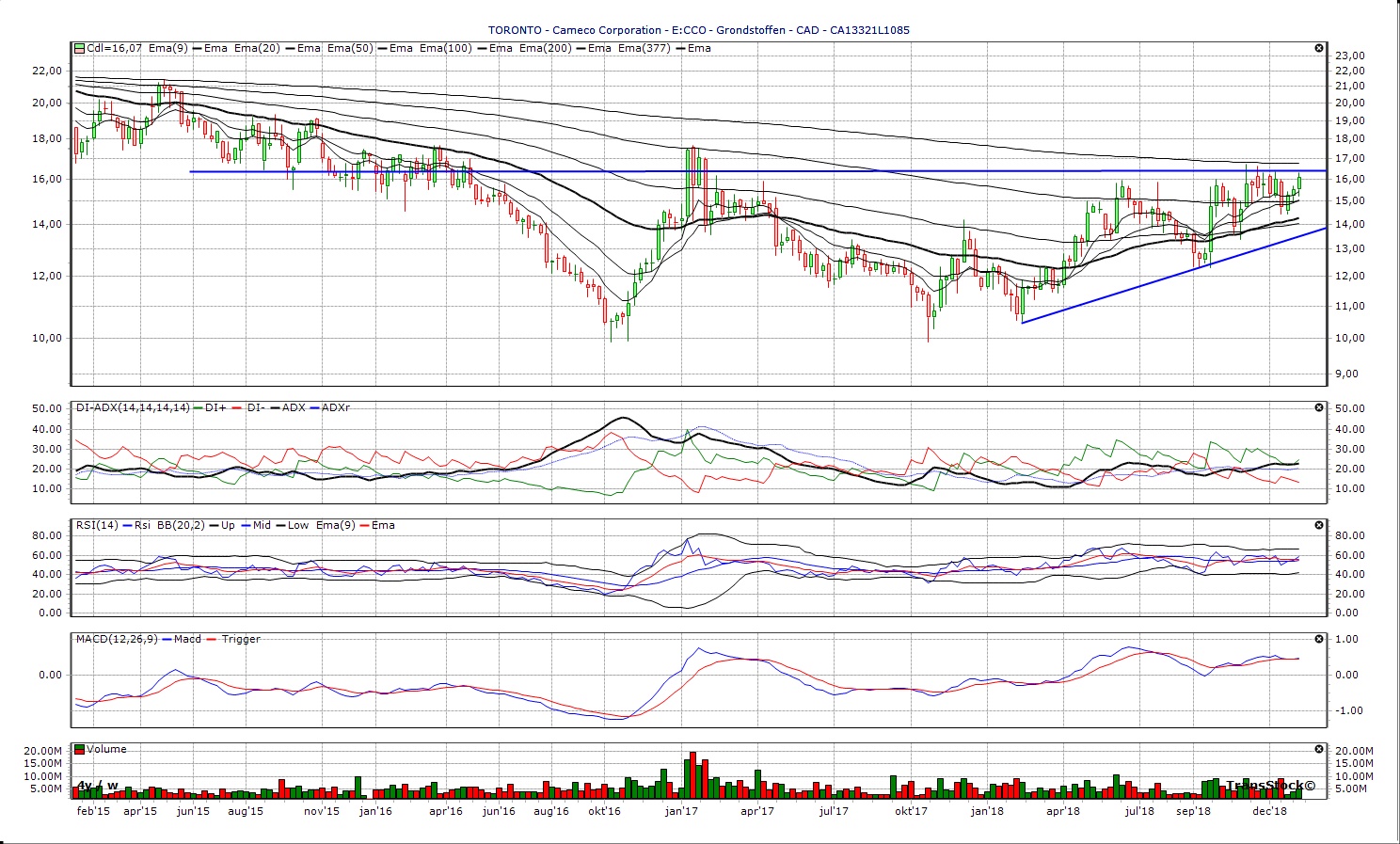Click the RSI Ema(9) legend entry

[336, 525]
